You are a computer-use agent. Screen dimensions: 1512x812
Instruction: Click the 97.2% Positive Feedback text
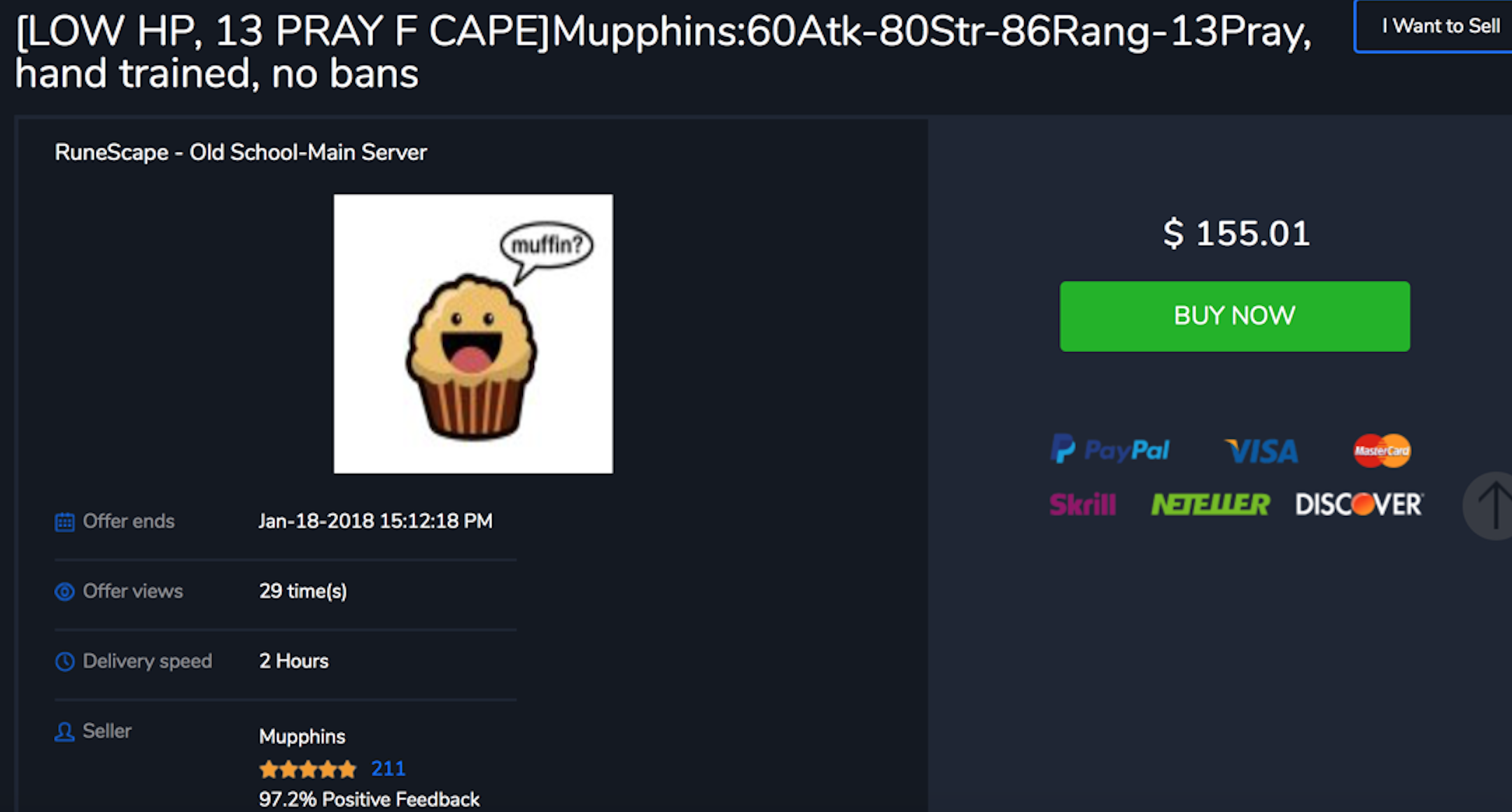tap(369, 799)
